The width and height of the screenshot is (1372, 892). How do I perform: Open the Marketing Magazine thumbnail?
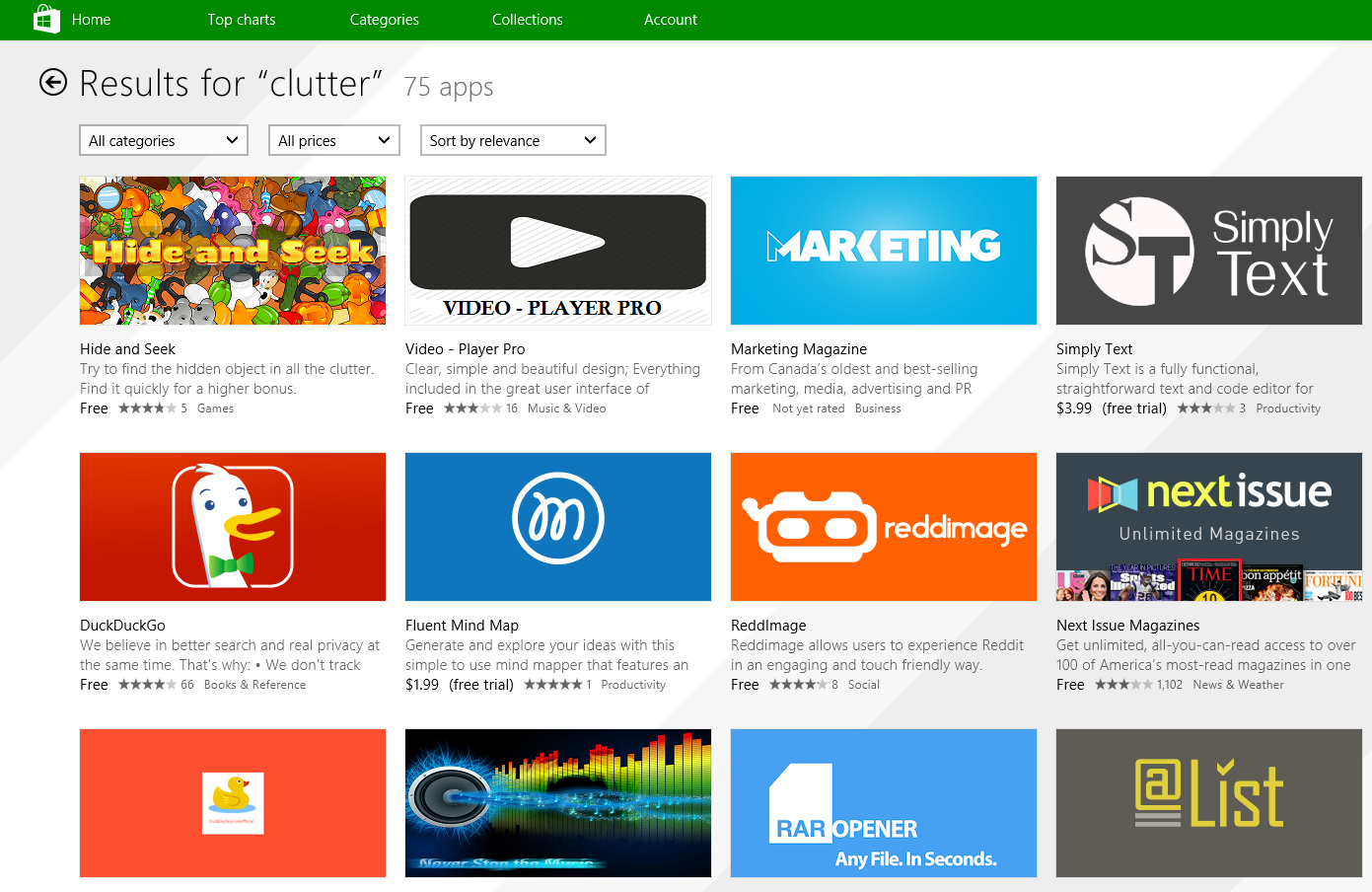pyautogui.click(x=883, y=251)
